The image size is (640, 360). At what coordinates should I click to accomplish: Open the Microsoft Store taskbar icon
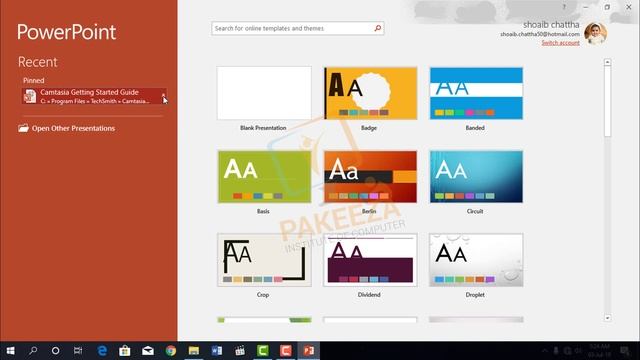pyautogui.click(x=125, y=351)
